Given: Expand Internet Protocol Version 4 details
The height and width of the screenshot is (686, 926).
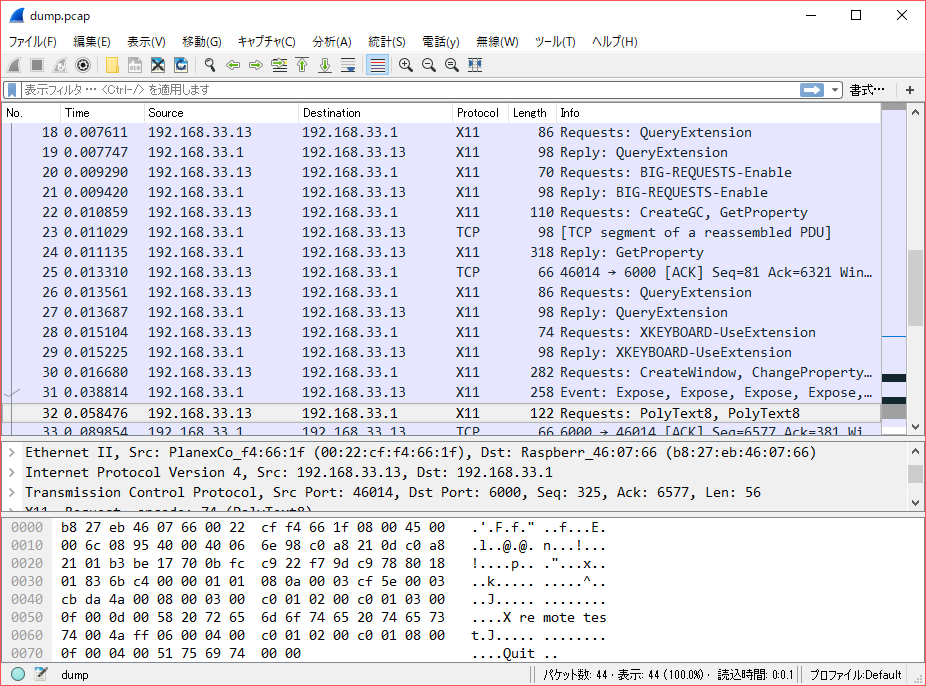Looking at the screenshot, I should click(x=11, y=473).
